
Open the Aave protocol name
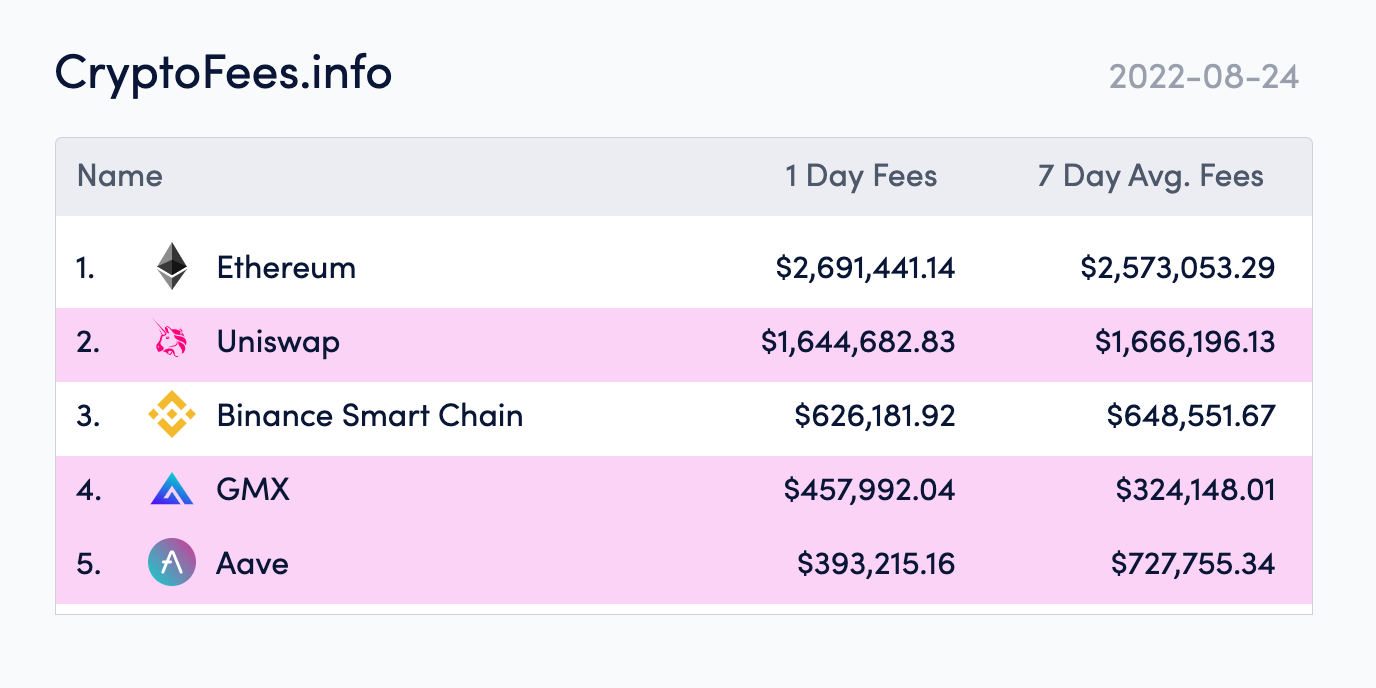pos(252,563)
